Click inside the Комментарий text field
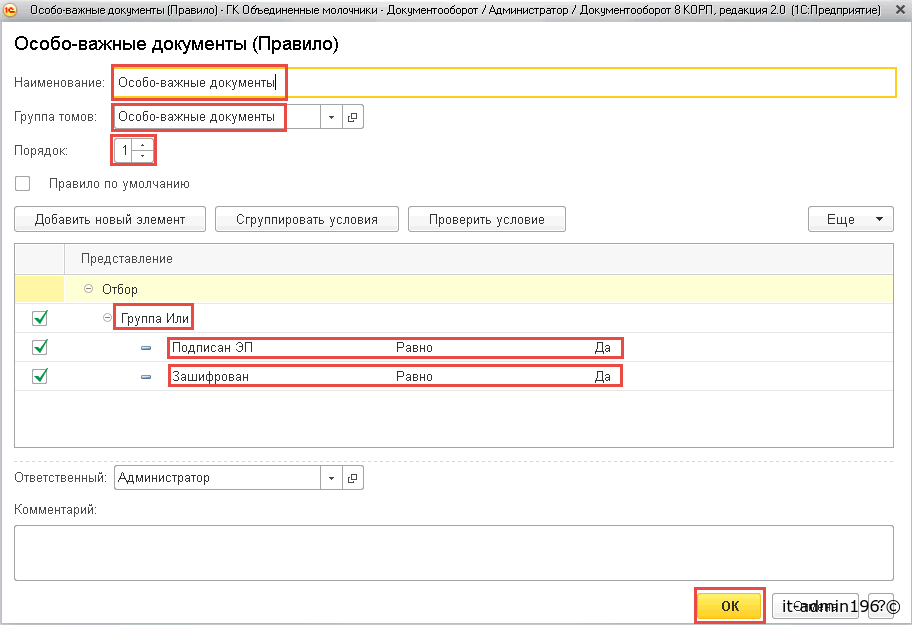The width and height of the screenshot is (912, 625). point(453,552)
